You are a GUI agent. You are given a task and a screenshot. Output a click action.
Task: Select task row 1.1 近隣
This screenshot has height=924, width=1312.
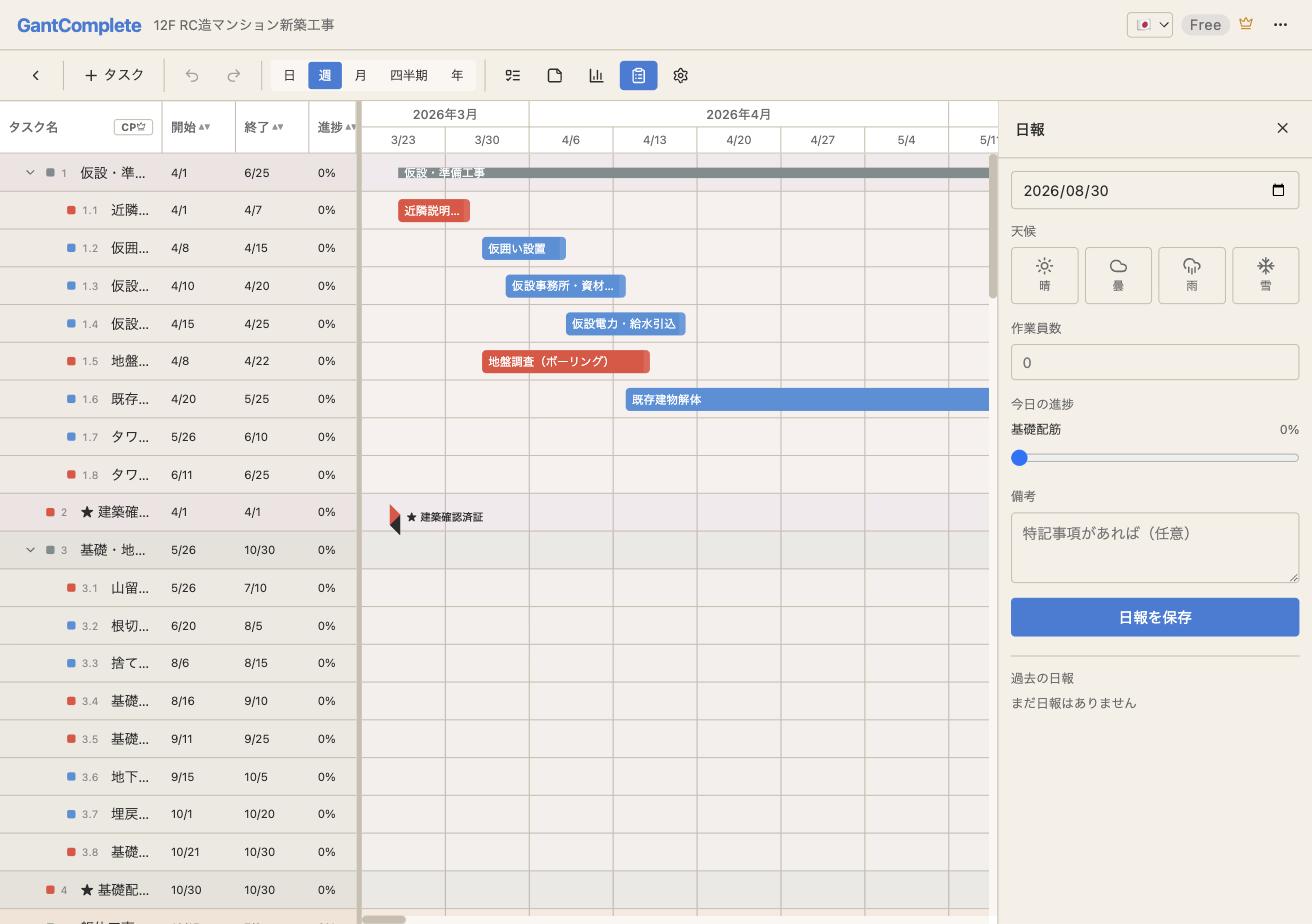179,210
